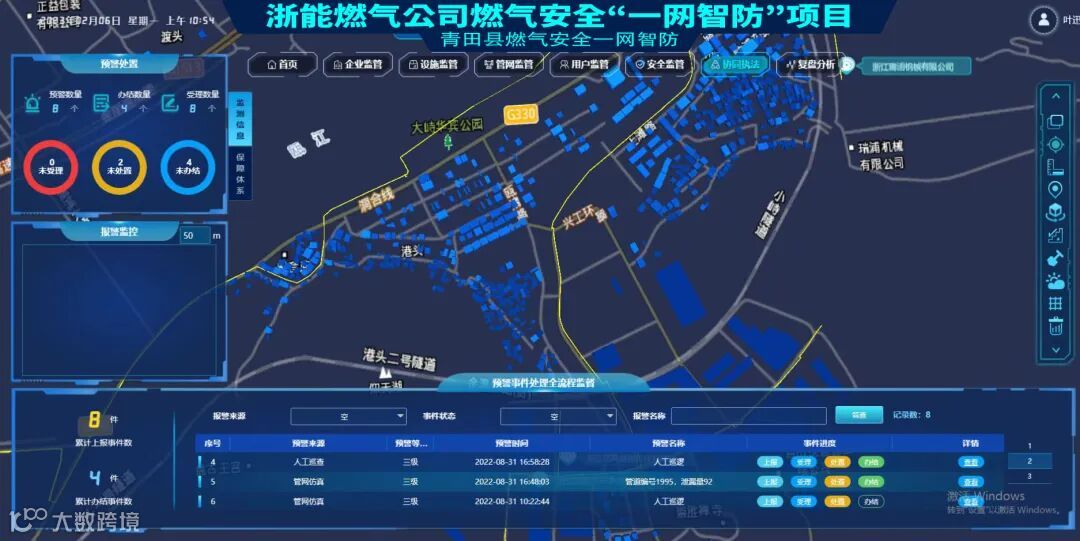The width and height of the screenshot is (1080, 541).
Task: Click 上报 stage button in row 4
Action: click(769, 462)
